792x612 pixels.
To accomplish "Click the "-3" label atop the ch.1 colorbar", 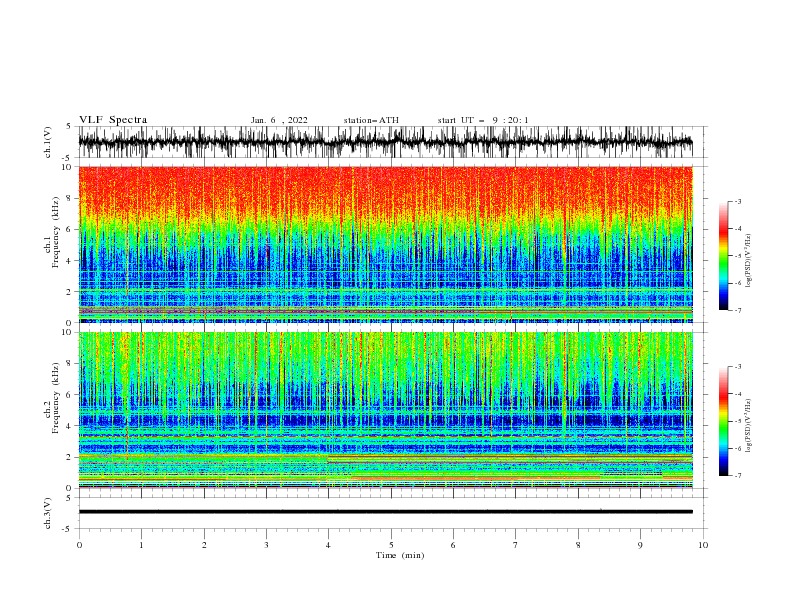I will coord(738,201).
